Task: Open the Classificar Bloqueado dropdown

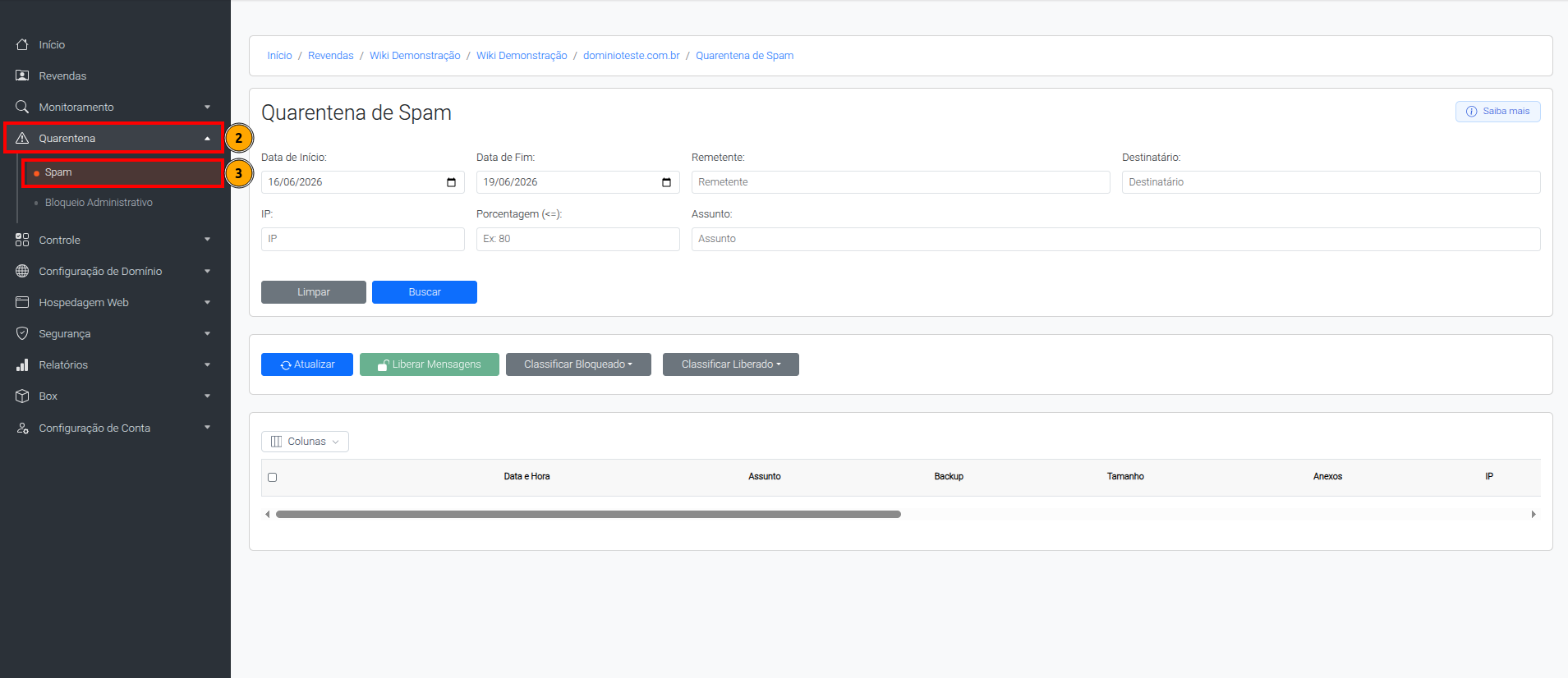Action: point(578,364)
